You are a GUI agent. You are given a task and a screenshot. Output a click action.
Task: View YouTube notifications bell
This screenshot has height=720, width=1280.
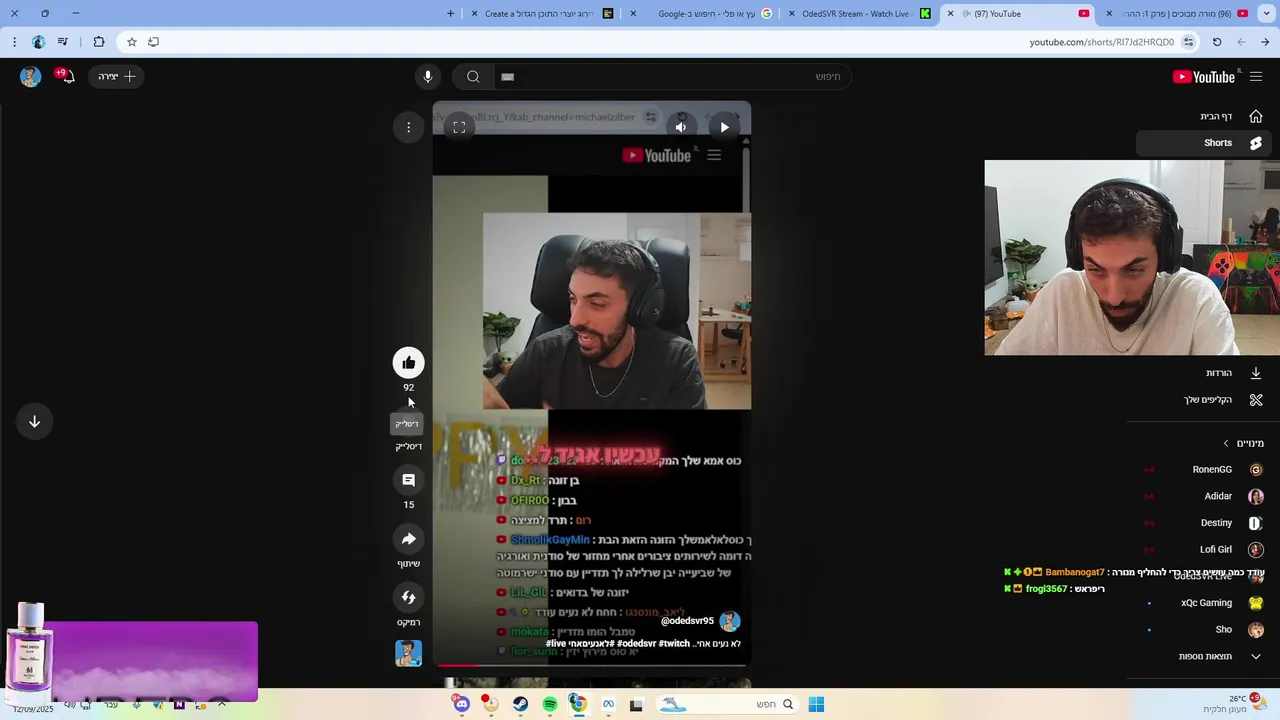pyautogui.click(x=66, y=77)
